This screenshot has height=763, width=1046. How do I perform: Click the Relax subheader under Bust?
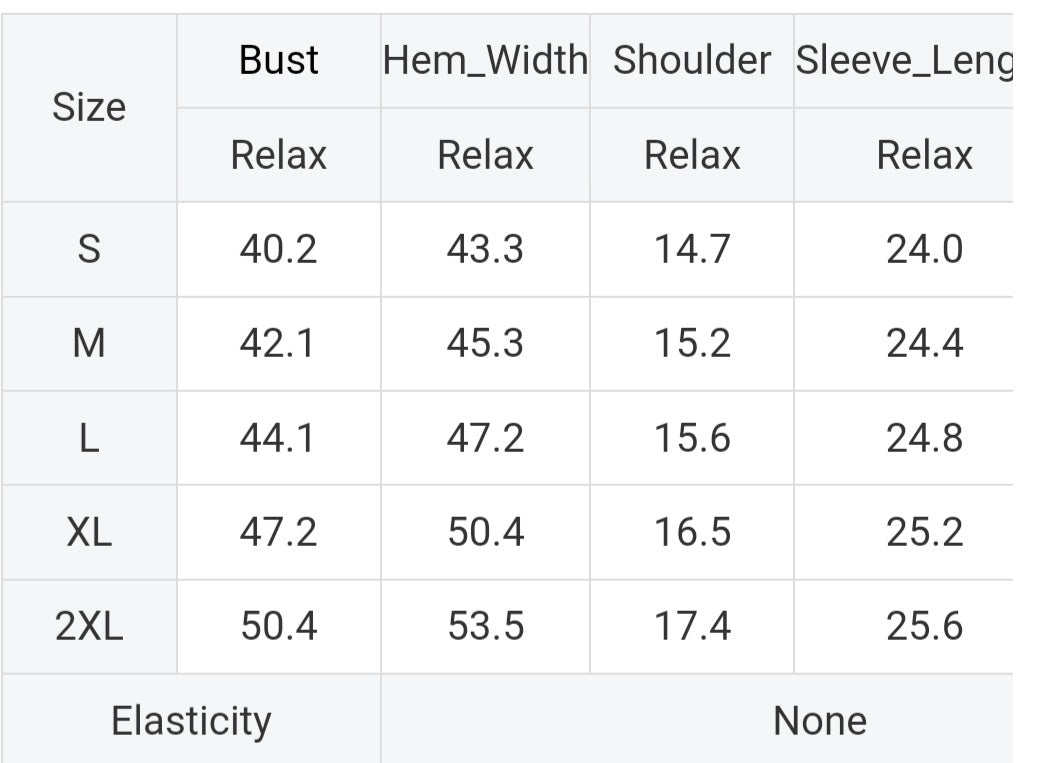(x=278, y=155)
